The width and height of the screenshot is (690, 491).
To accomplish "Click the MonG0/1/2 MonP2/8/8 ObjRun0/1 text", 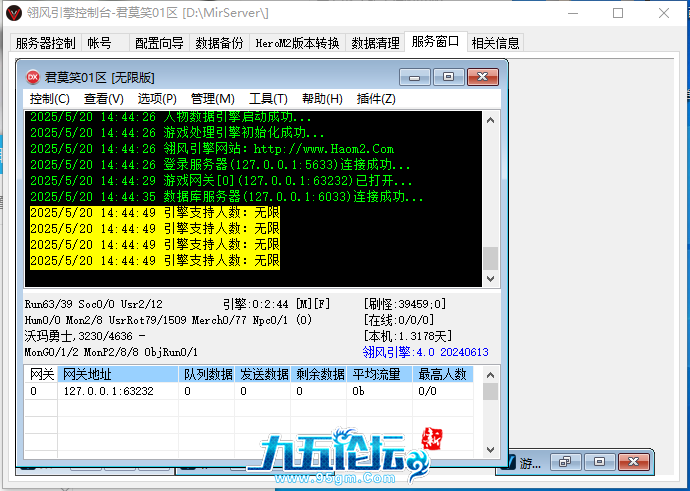I will [x=111, y=352].
